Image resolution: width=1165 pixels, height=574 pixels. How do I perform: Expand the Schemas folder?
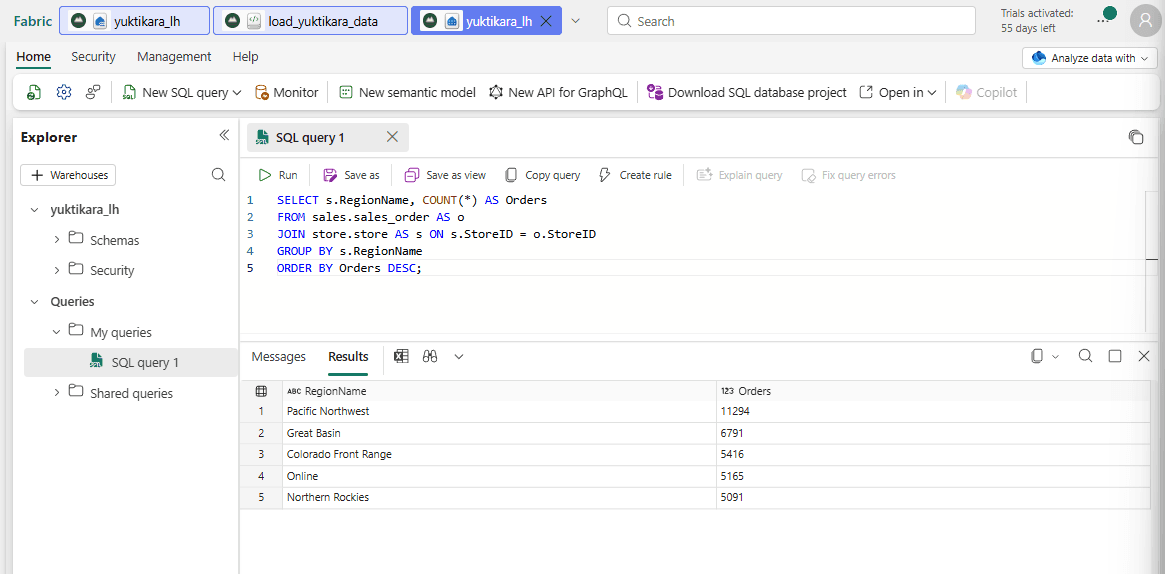(57, 240)
